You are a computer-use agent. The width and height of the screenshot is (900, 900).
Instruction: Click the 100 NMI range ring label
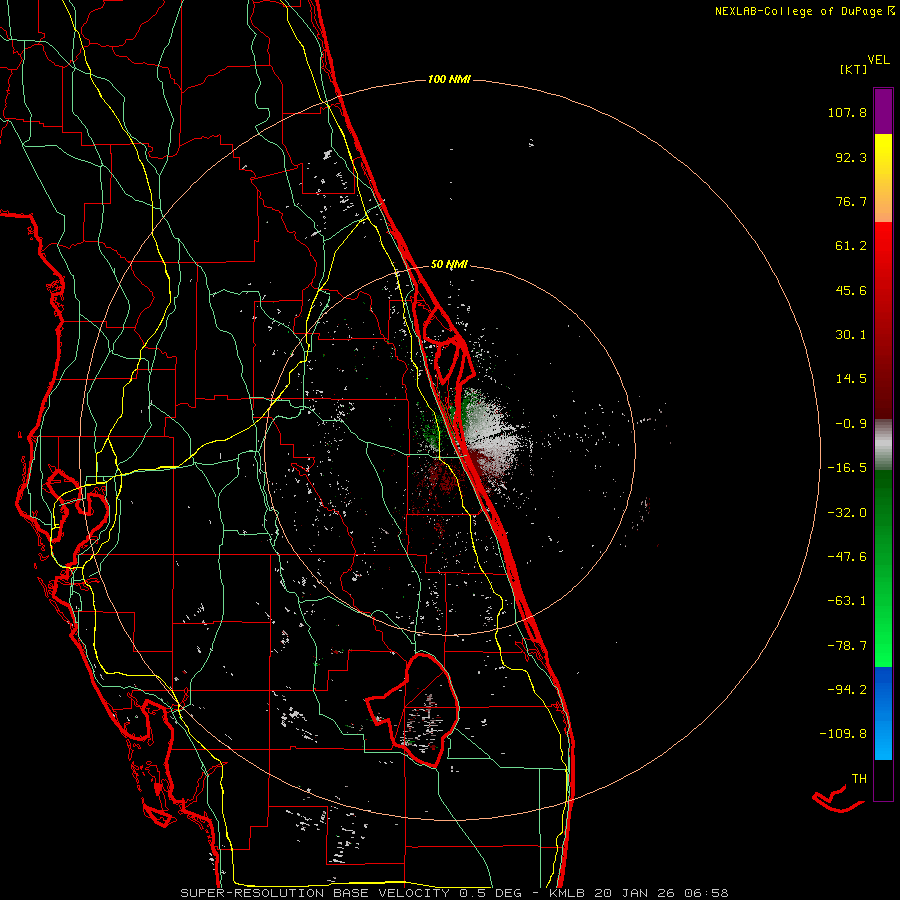(x=449, y=79)
